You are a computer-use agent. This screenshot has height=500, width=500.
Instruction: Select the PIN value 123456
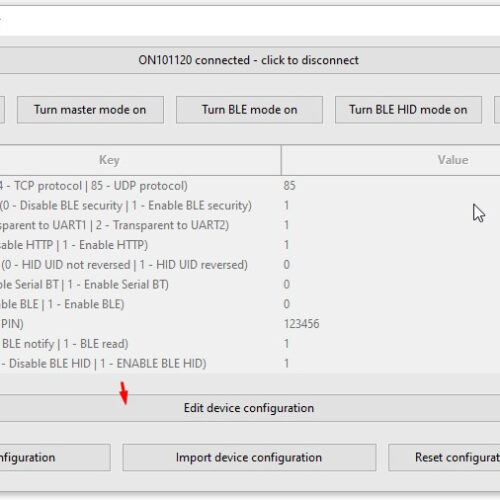coord(301,324)
